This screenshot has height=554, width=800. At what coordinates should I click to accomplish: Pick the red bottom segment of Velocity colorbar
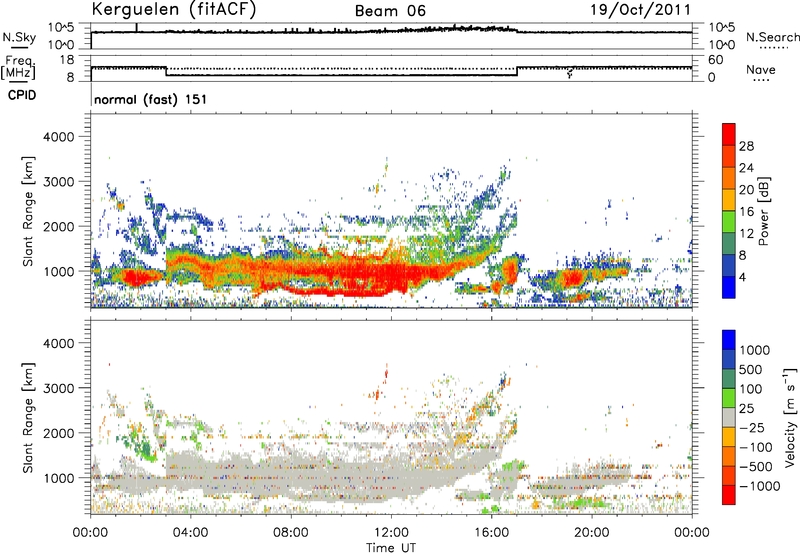729,495
